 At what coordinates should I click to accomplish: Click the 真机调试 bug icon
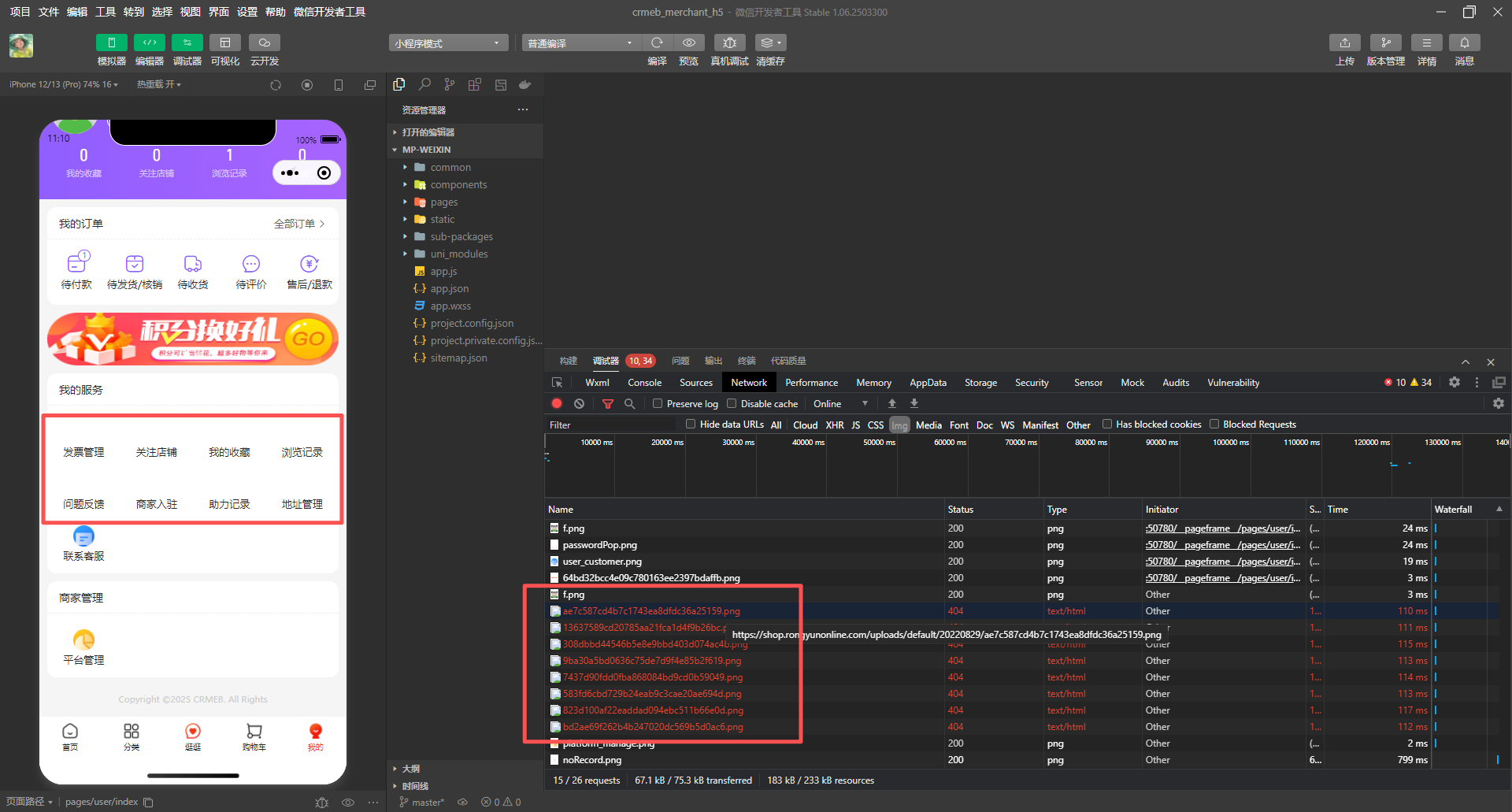coord(729,43)
